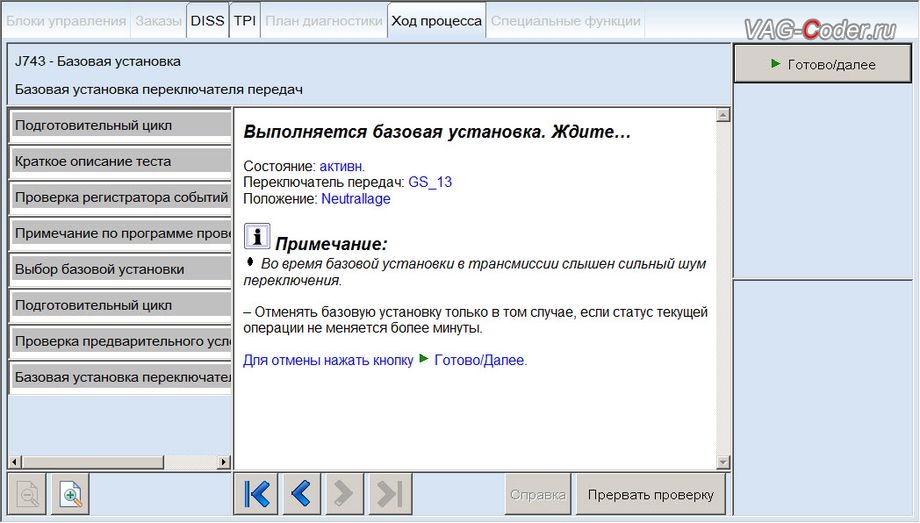The width and height of the screenshot is (920, 523).
Task: Open the План диагностики tab
Action: pyautogui.click(x=324, y=21)
